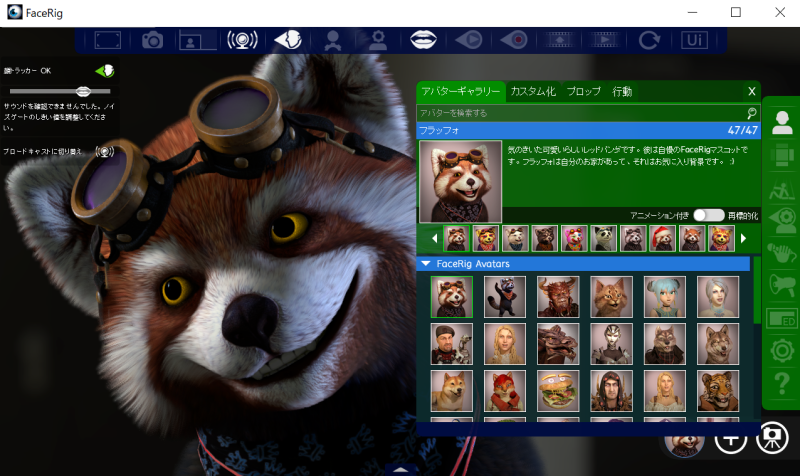Switch to the カスタム化 tab

coord(533,91)
